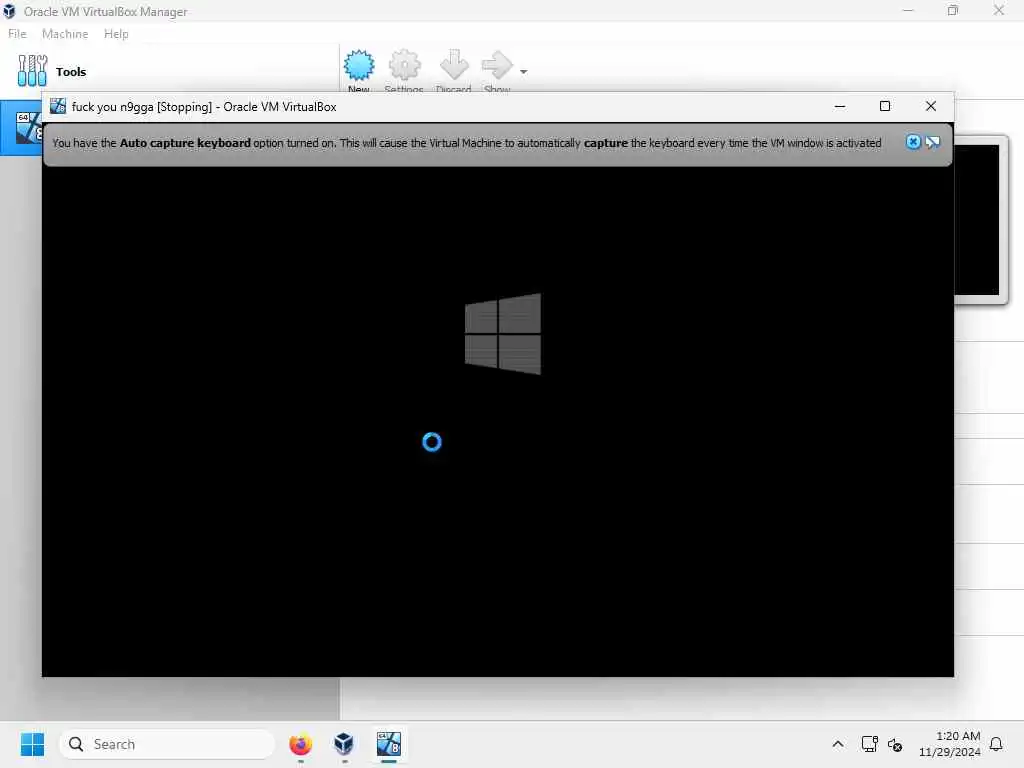This screenshot has width=1024, height=768.
Task: Click the Discard saved state icon
Action: pyautogui.click(x=454, y=65)
